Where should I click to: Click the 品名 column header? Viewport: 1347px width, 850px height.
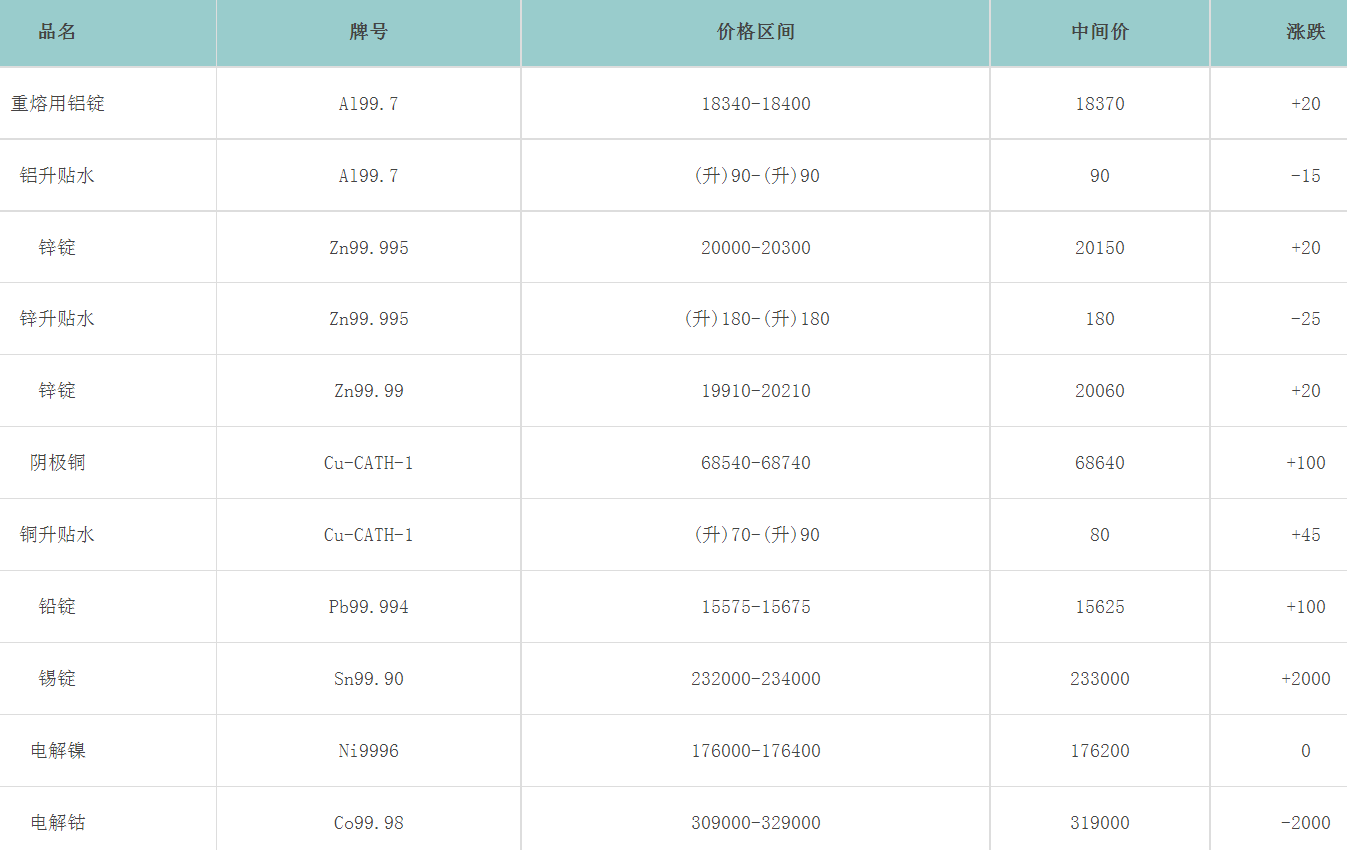57,32
